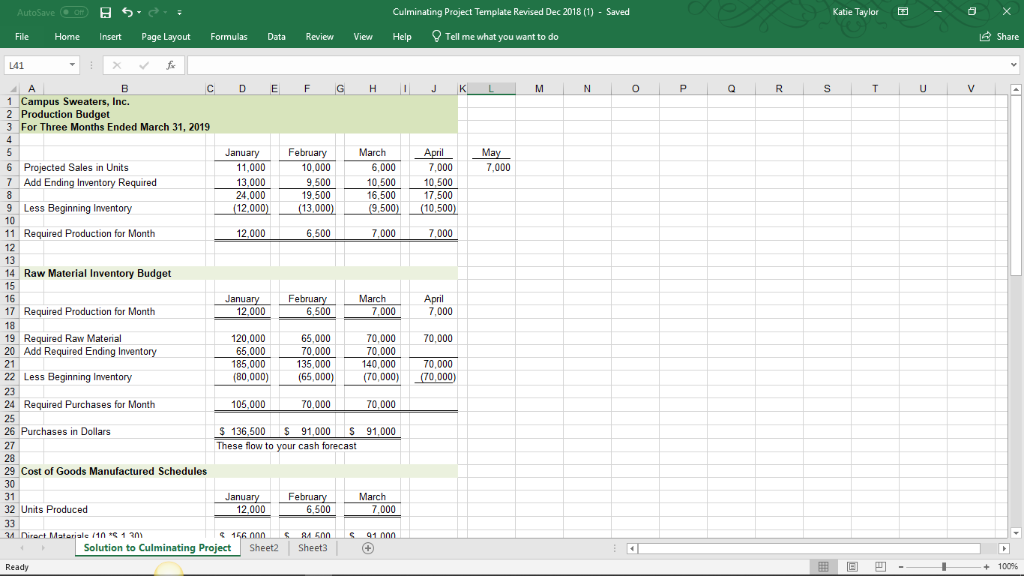Open the Customize Quick Access Toolbar menu
Screen dimensions: 1024x576
coord(180,11)
